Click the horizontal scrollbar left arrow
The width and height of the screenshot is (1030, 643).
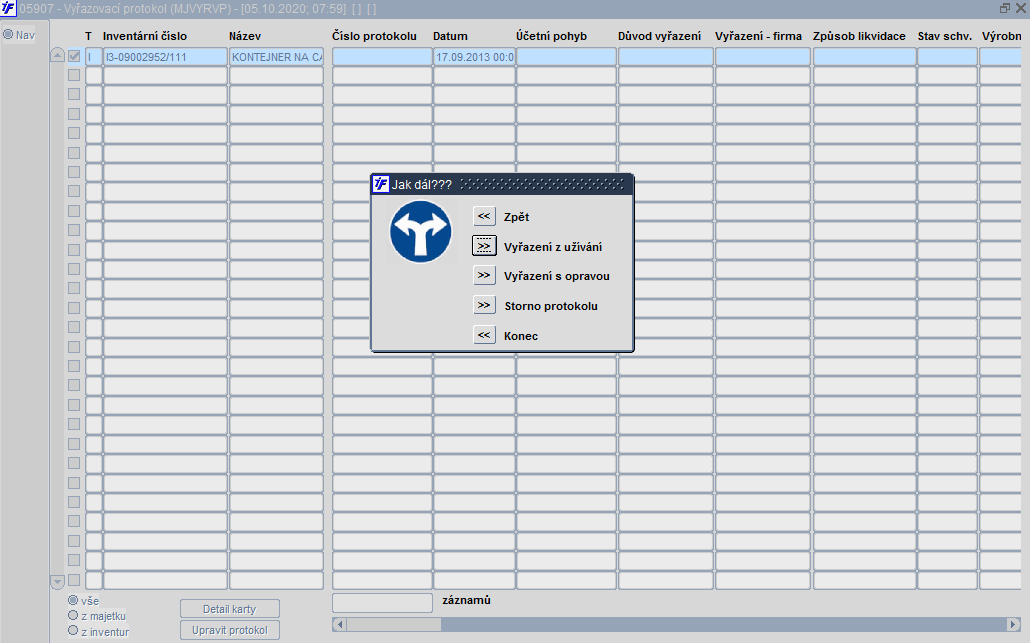(x=340, y=624)
